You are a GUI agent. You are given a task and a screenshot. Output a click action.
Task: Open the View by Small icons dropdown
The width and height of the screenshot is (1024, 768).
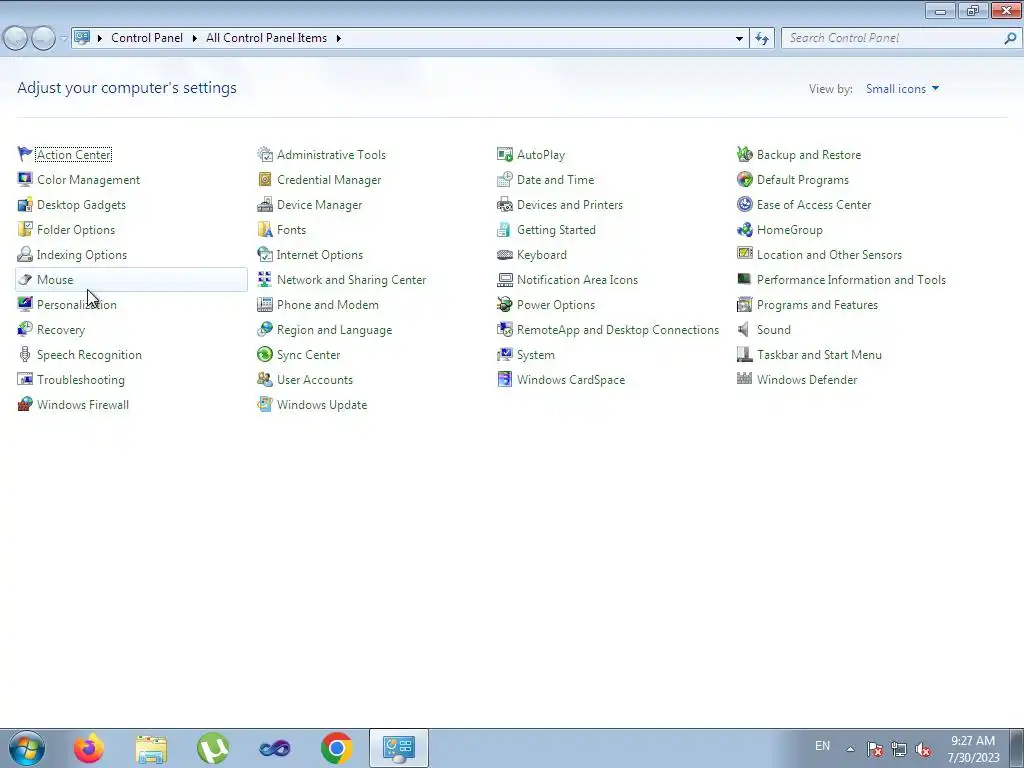click(903, 89)
